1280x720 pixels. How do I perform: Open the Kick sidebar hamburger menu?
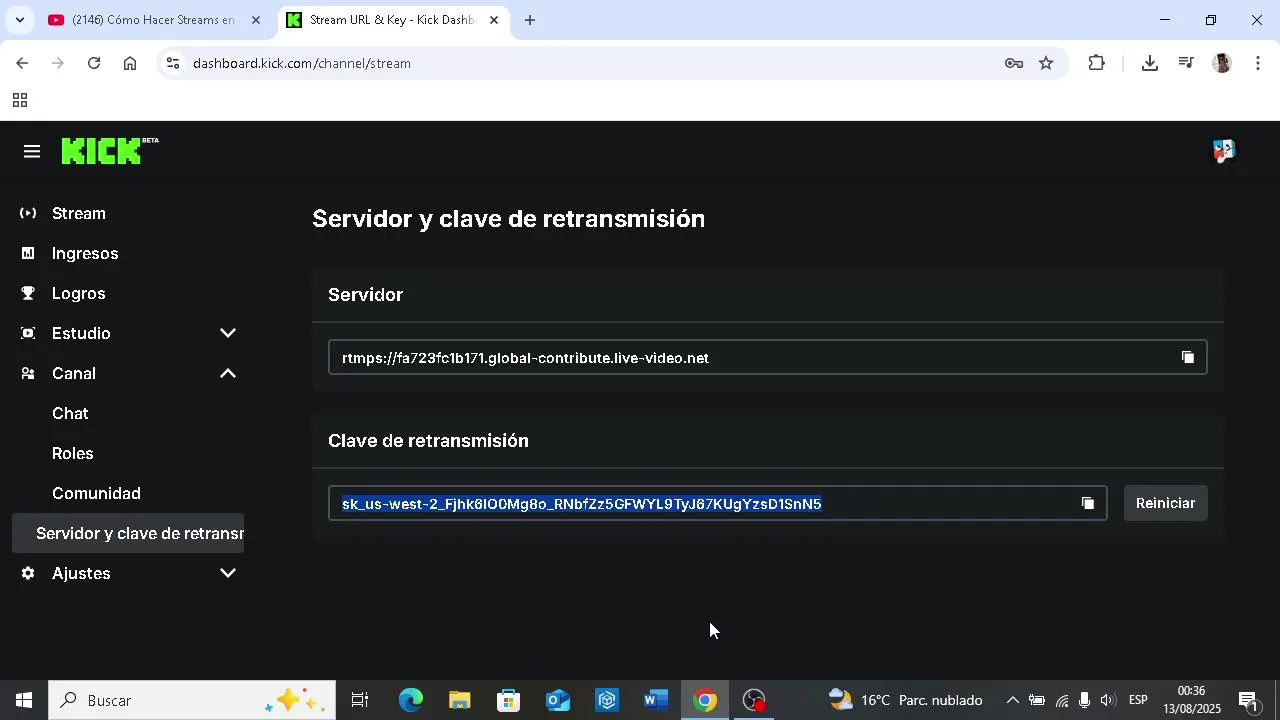coord(32,151)
